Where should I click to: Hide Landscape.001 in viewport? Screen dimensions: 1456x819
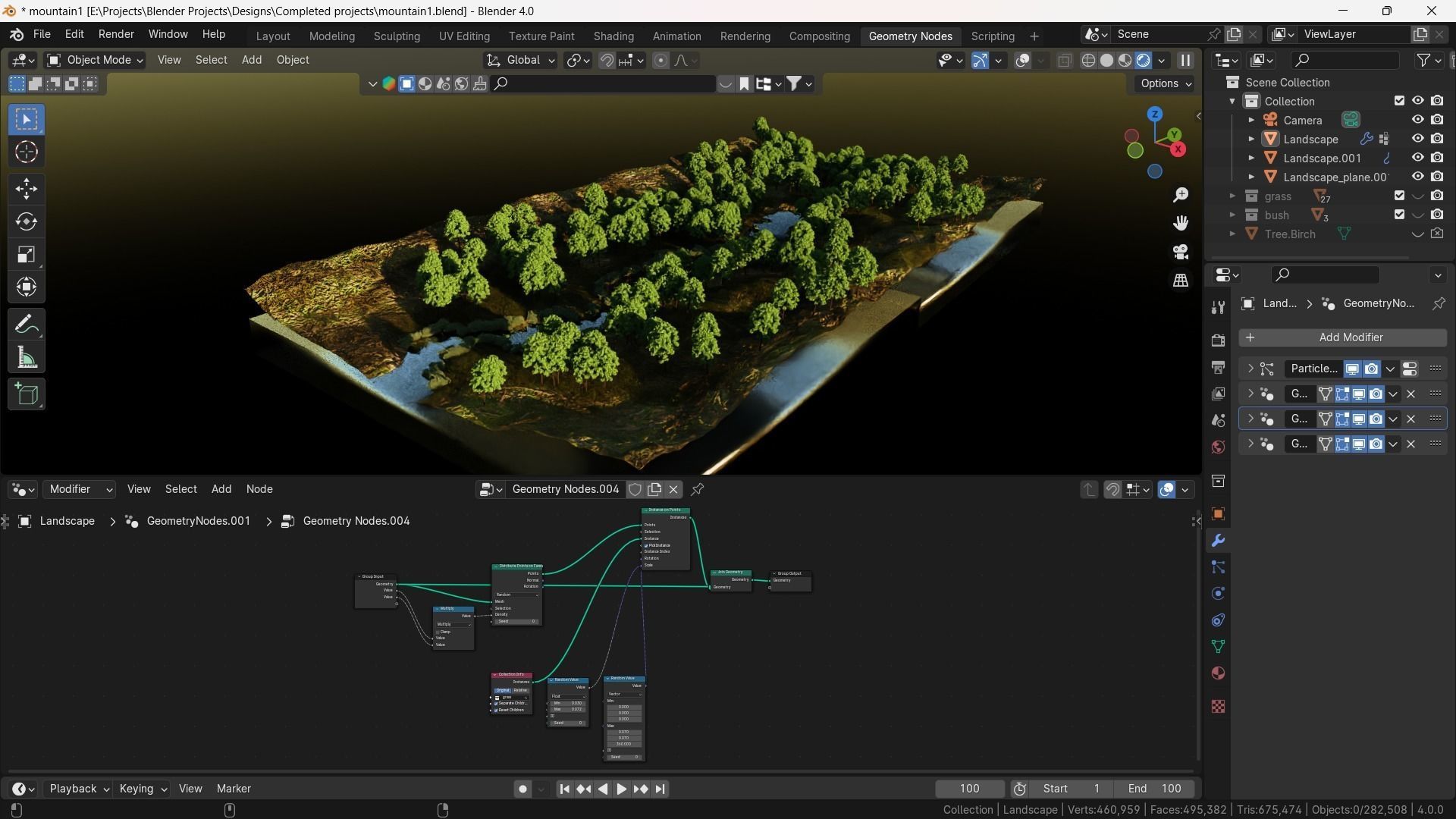[1417, 158]
